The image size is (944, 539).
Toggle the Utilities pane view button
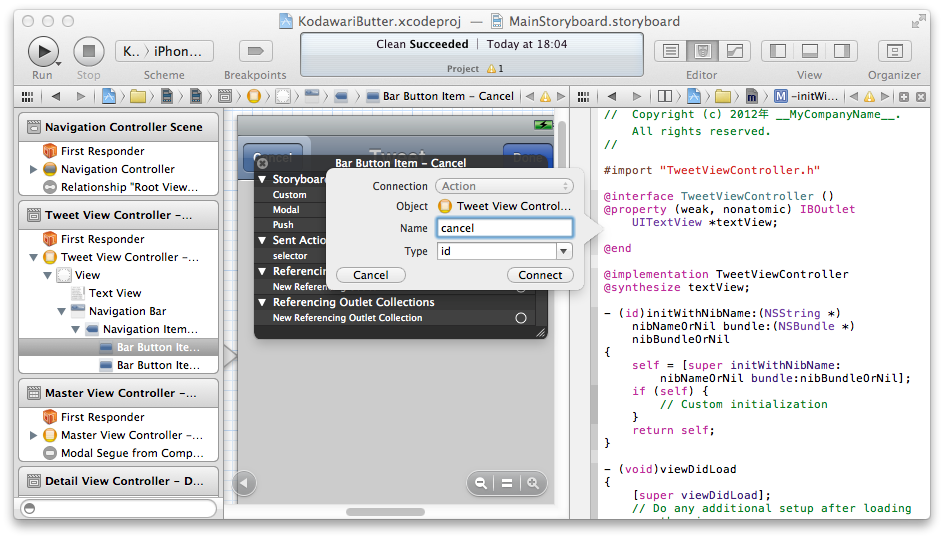(842, 51)
